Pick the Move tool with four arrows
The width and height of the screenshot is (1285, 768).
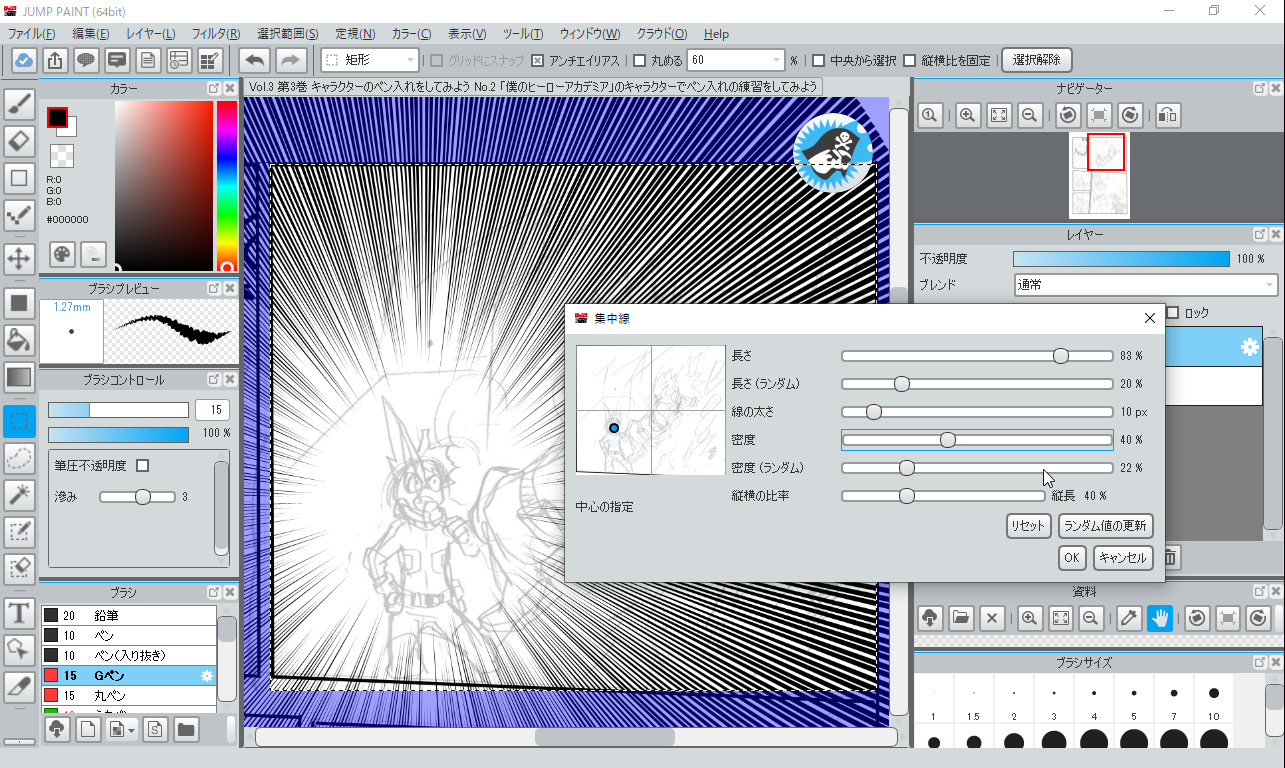tap(19, 258)
